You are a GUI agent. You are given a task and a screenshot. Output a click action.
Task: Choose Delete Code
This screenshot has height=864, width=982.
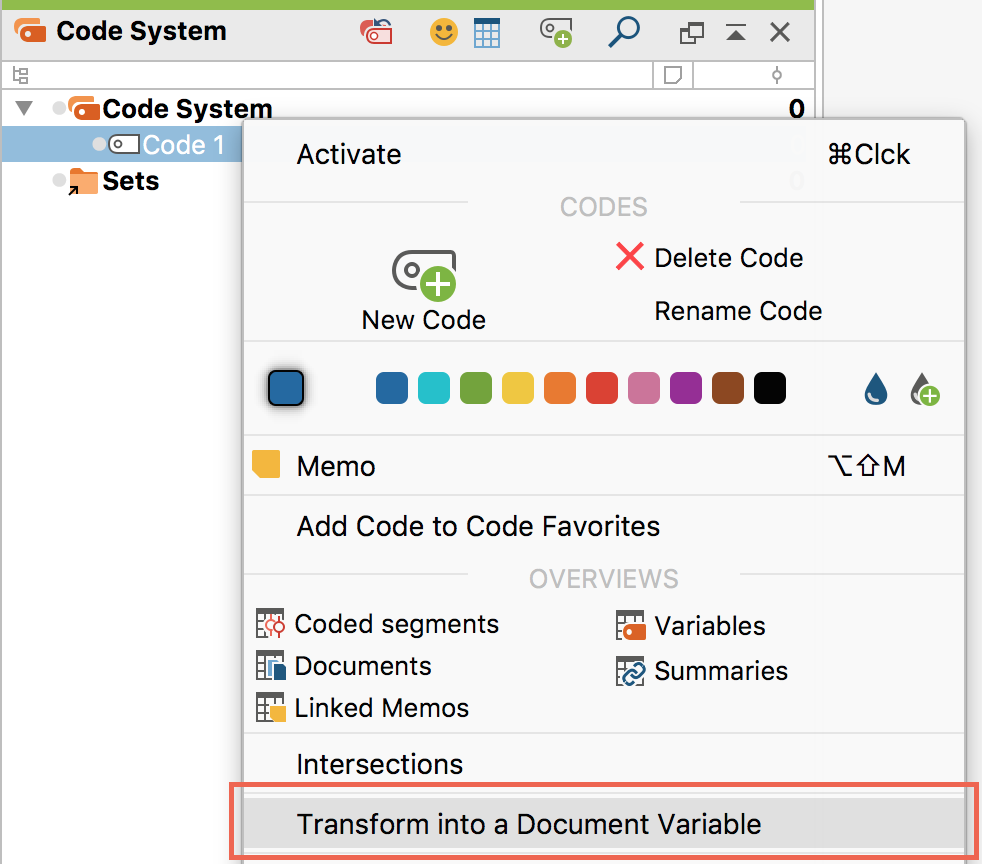[x=728, y=258]
